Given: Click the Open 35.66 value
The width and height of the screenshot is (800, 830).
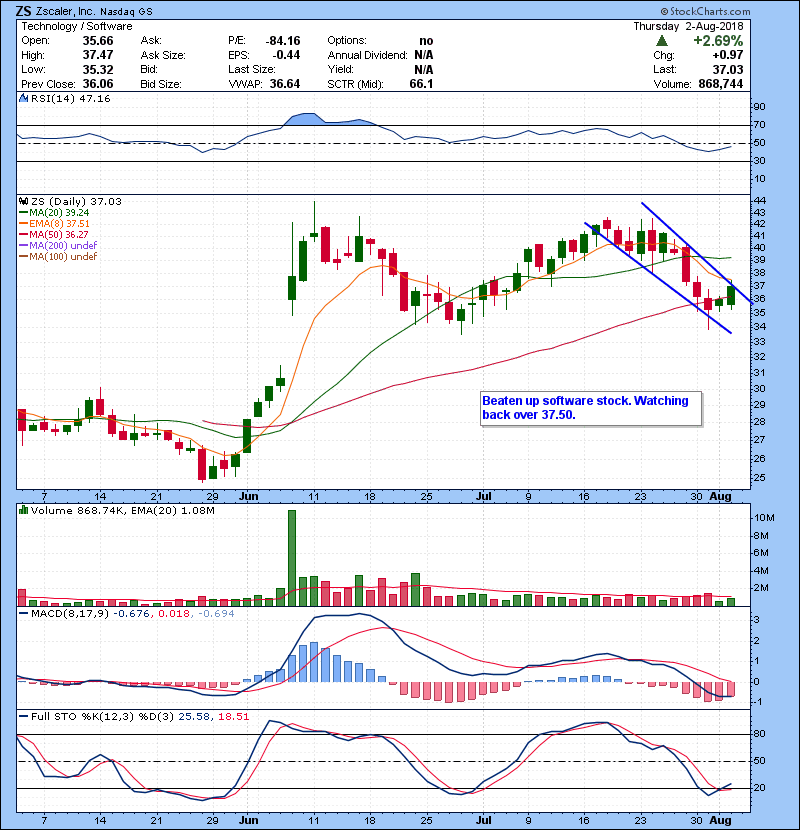Looking at the screenshot, I should (x=98, y=41).
